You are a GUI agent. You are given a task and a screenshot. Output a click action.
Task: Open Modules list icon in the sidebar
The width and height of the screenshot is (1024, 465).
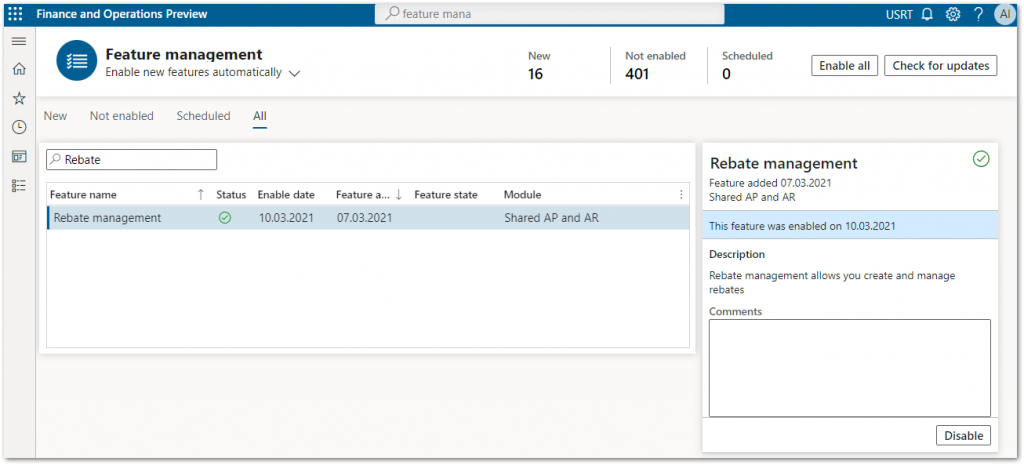point(19,185)
